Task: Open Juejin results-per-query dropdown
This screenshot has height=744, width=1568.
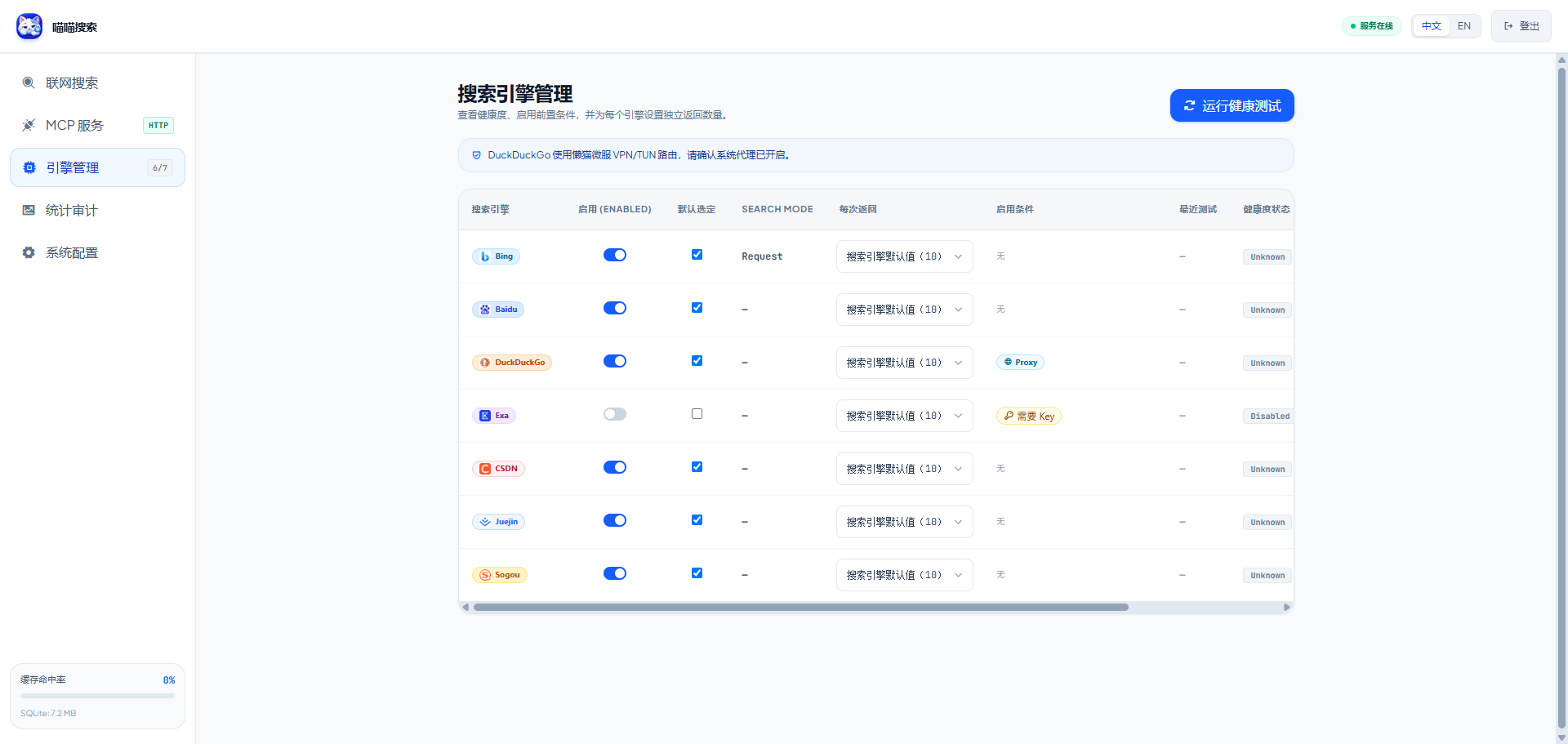Action: pyautogui.click(x=905, y=522)
